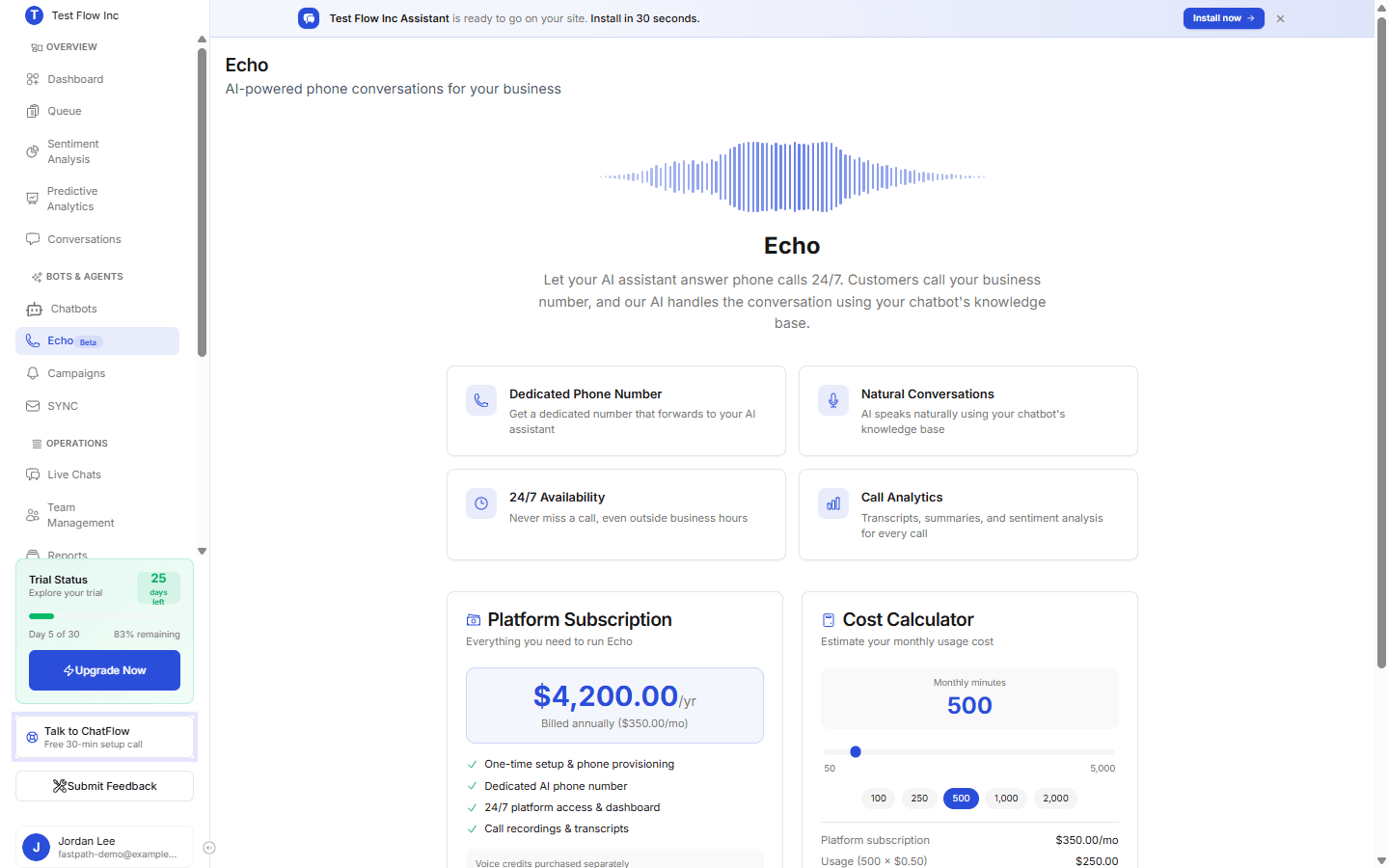Click the Beta badge next to Echo
Viewport: 1389px width, 868px height.
(88, 342)
